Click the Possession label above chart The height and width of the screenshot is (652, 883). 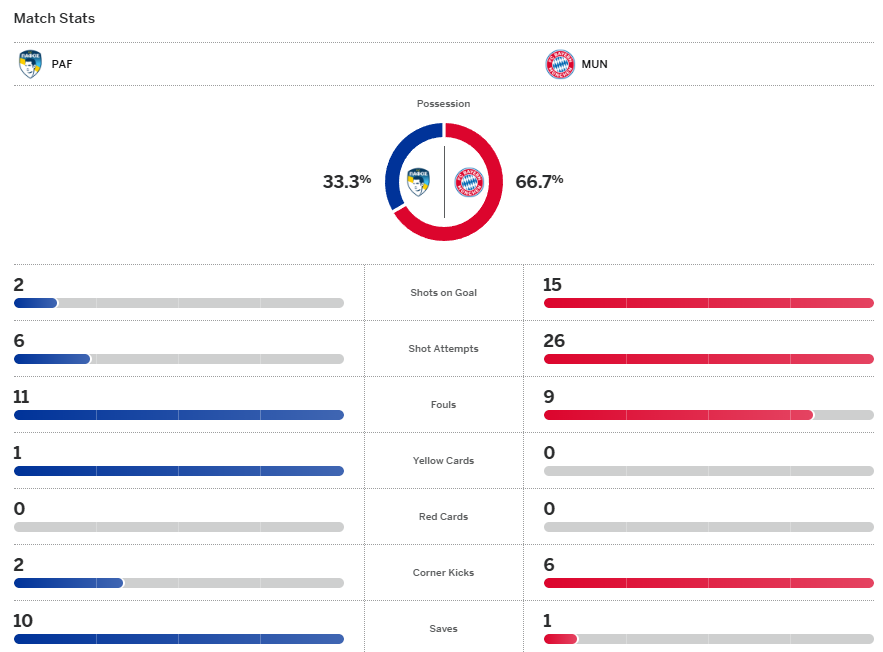443,104
